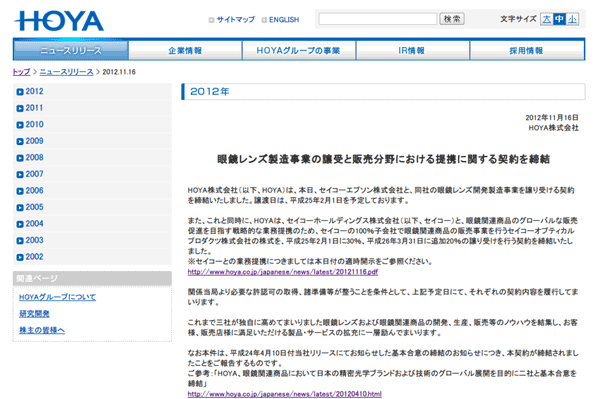Click the 検索 search button
The height and width of the screenshot is (399, 600).
(x=452, y=19)
